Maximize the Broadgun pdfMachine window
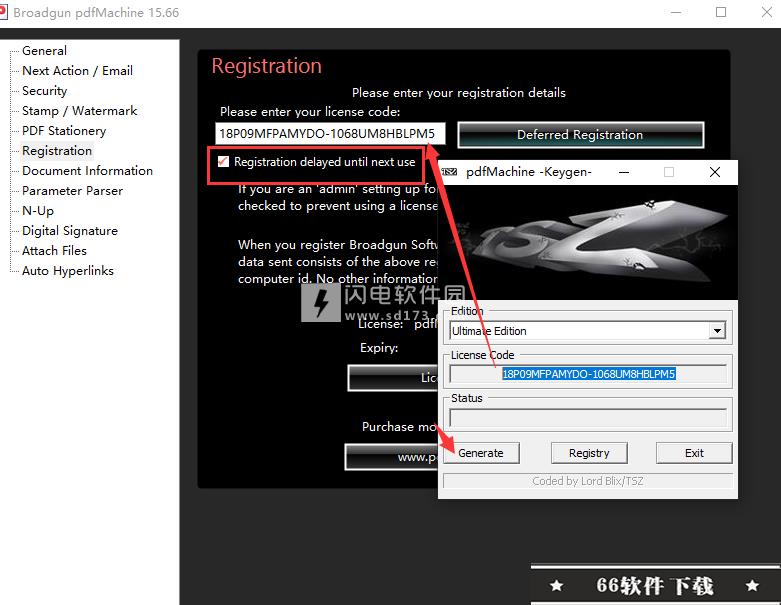This screenshot has height=605, width=781. pyautogui.click(x=721, y=12)
